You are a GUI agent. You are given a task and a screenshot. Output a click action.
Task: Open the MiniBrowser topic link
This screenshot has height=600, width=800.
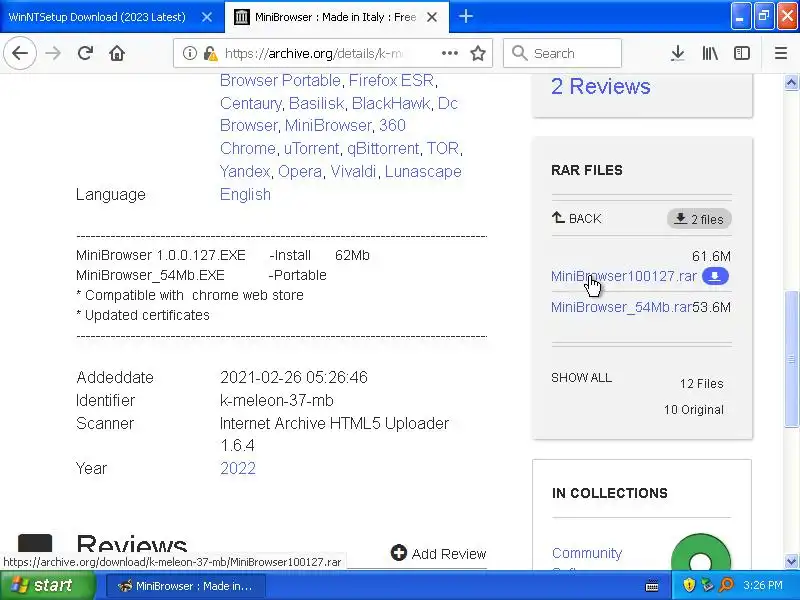pyautogui.click(x=328, y=125)
